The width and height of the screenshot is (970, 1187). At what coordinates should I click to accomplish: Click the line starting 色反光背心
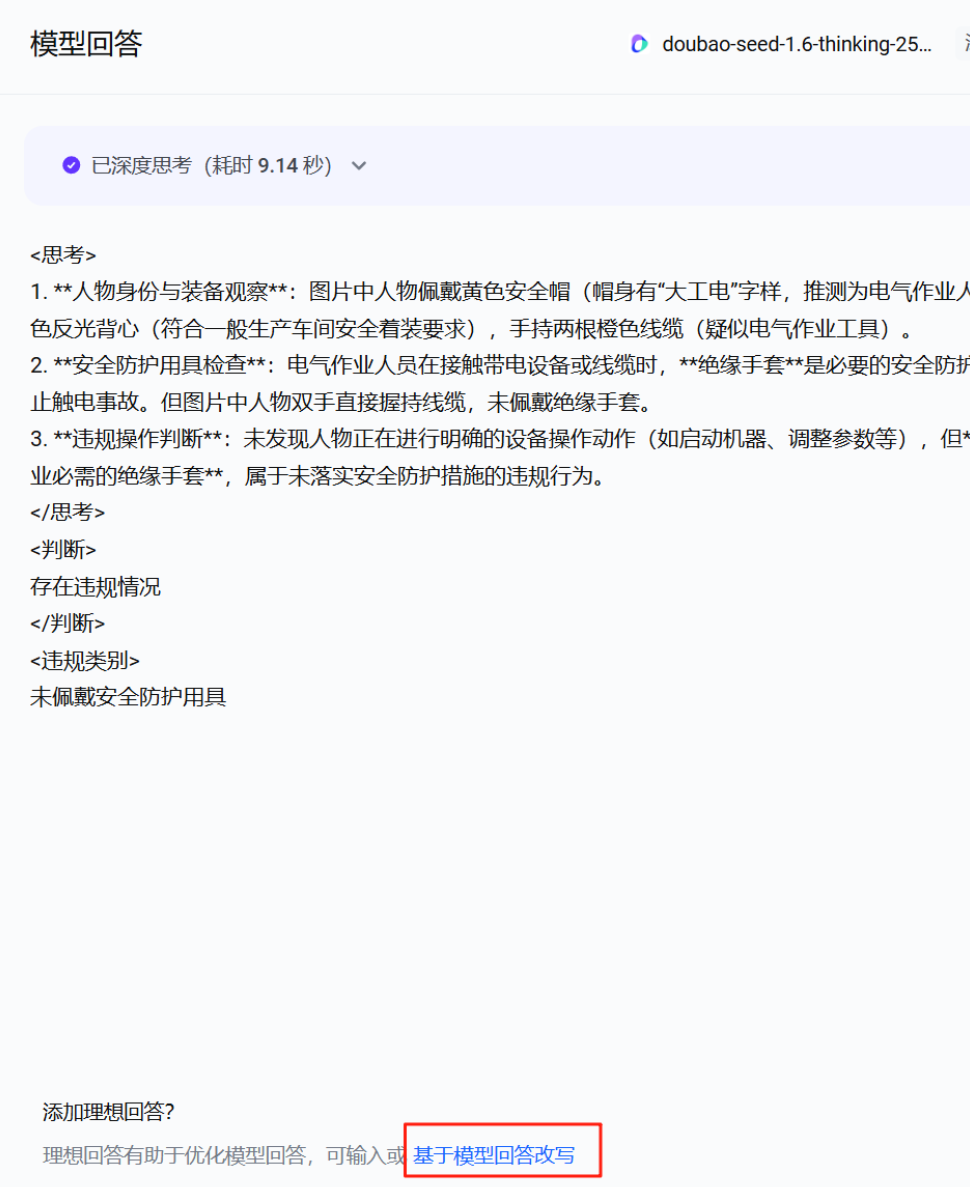(x=471, y=329)
